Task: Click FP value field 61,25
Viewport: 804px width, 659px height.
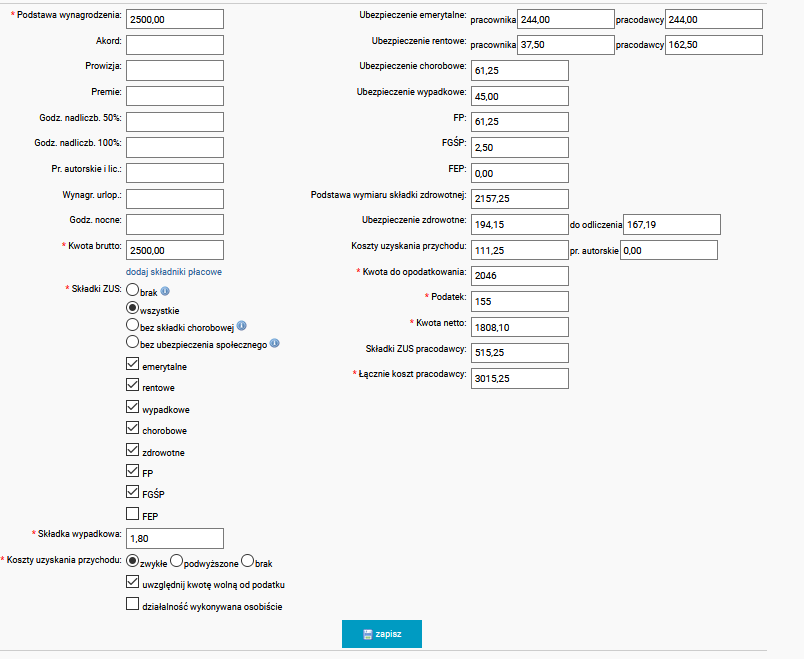Action: tap(520, 122)
